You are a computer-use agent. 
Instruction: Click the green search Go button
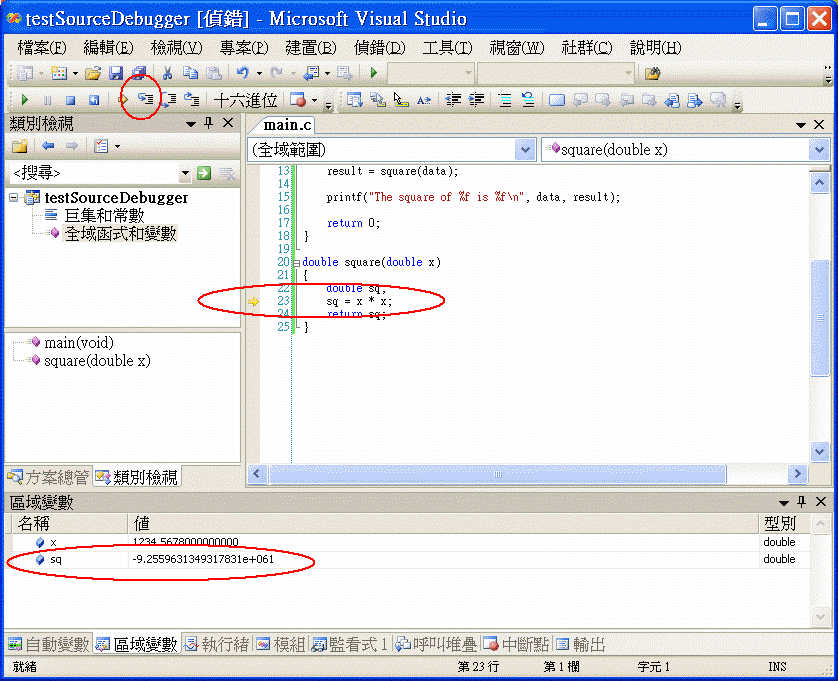point(204,173)
